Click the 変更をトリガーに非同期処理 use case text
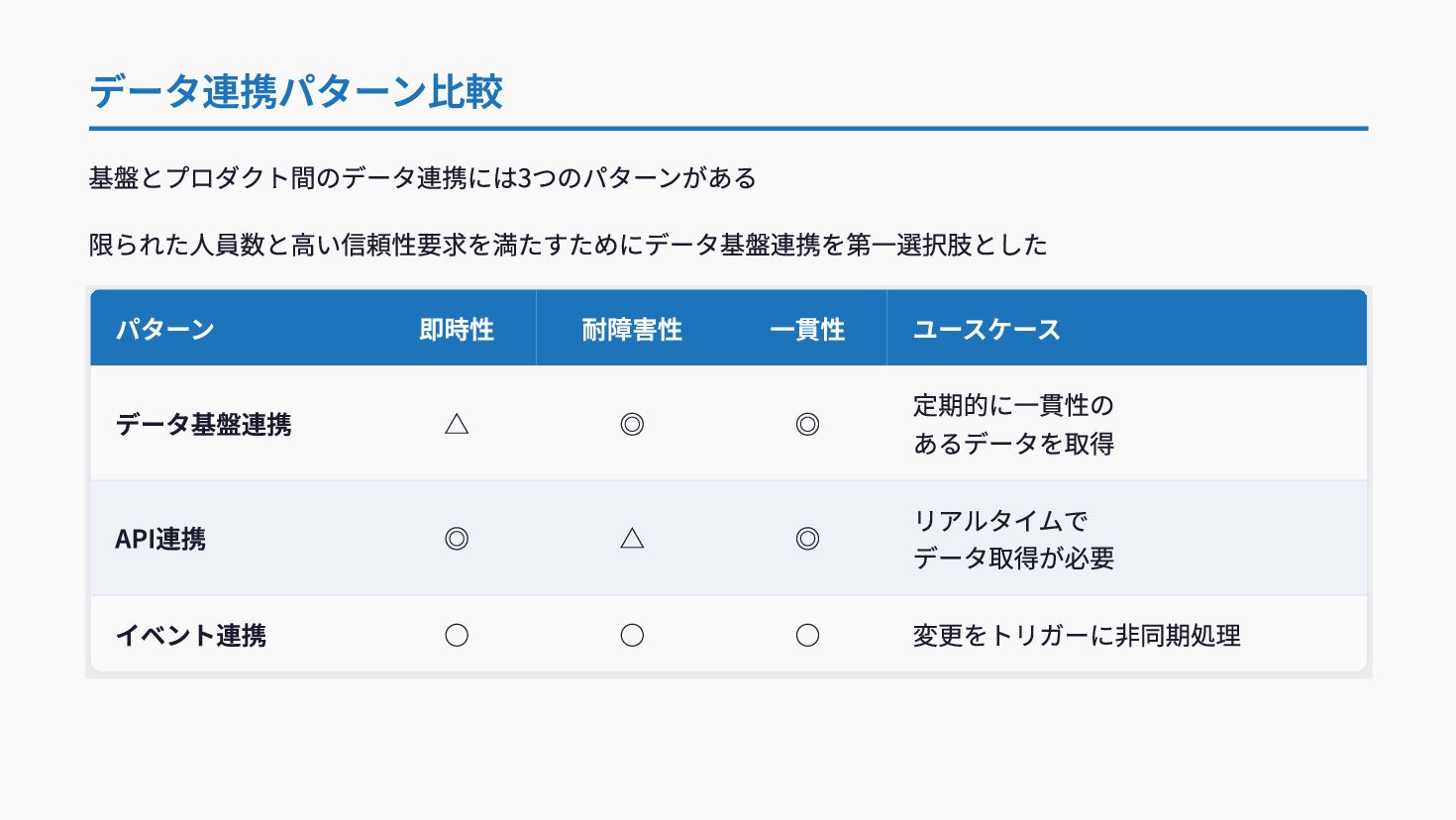The image size is (1456, 820). pos(1077,635)
